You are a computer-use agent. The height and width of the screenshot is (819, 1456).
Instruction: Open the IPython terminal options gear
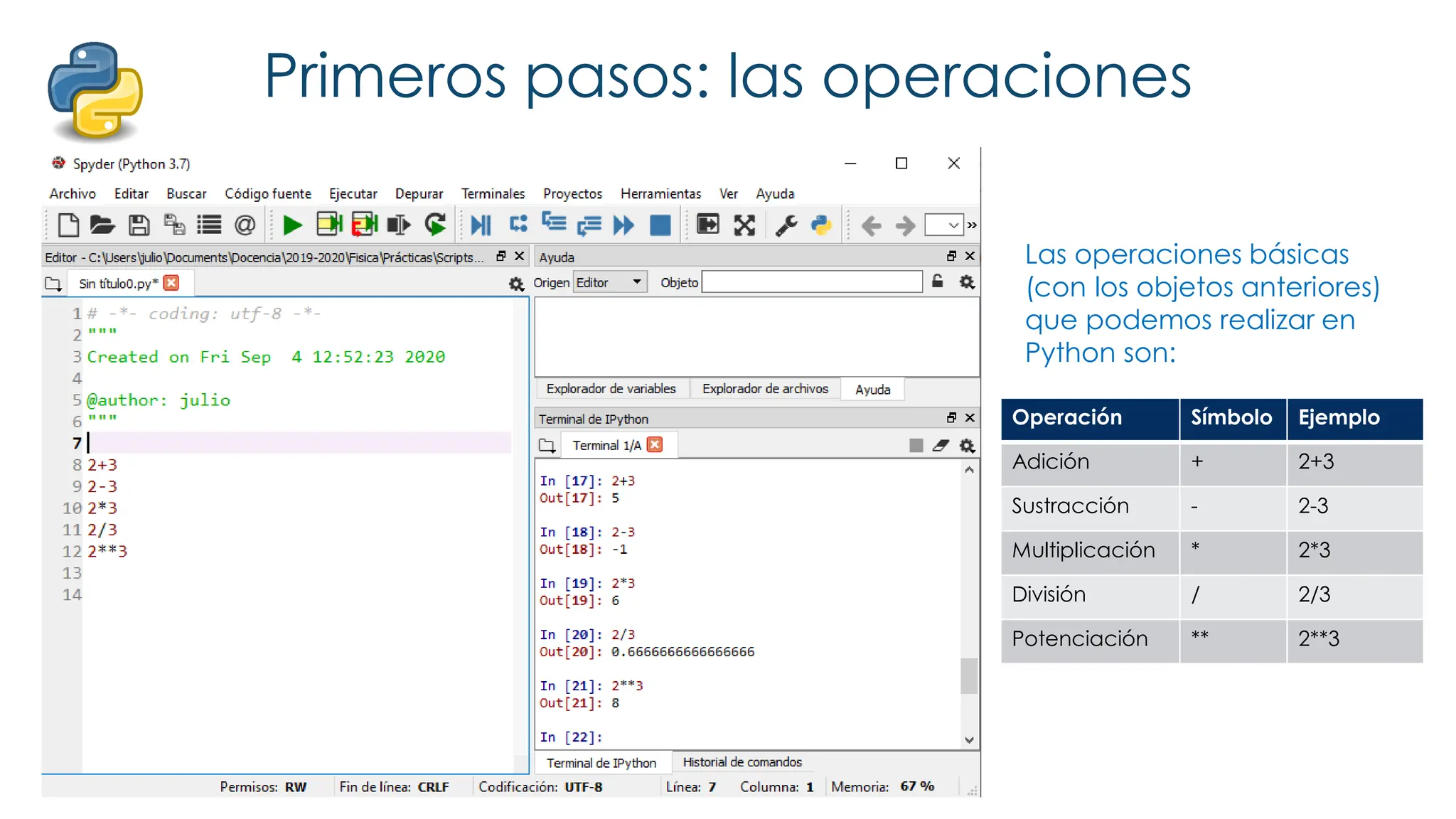tap(967, 446)
